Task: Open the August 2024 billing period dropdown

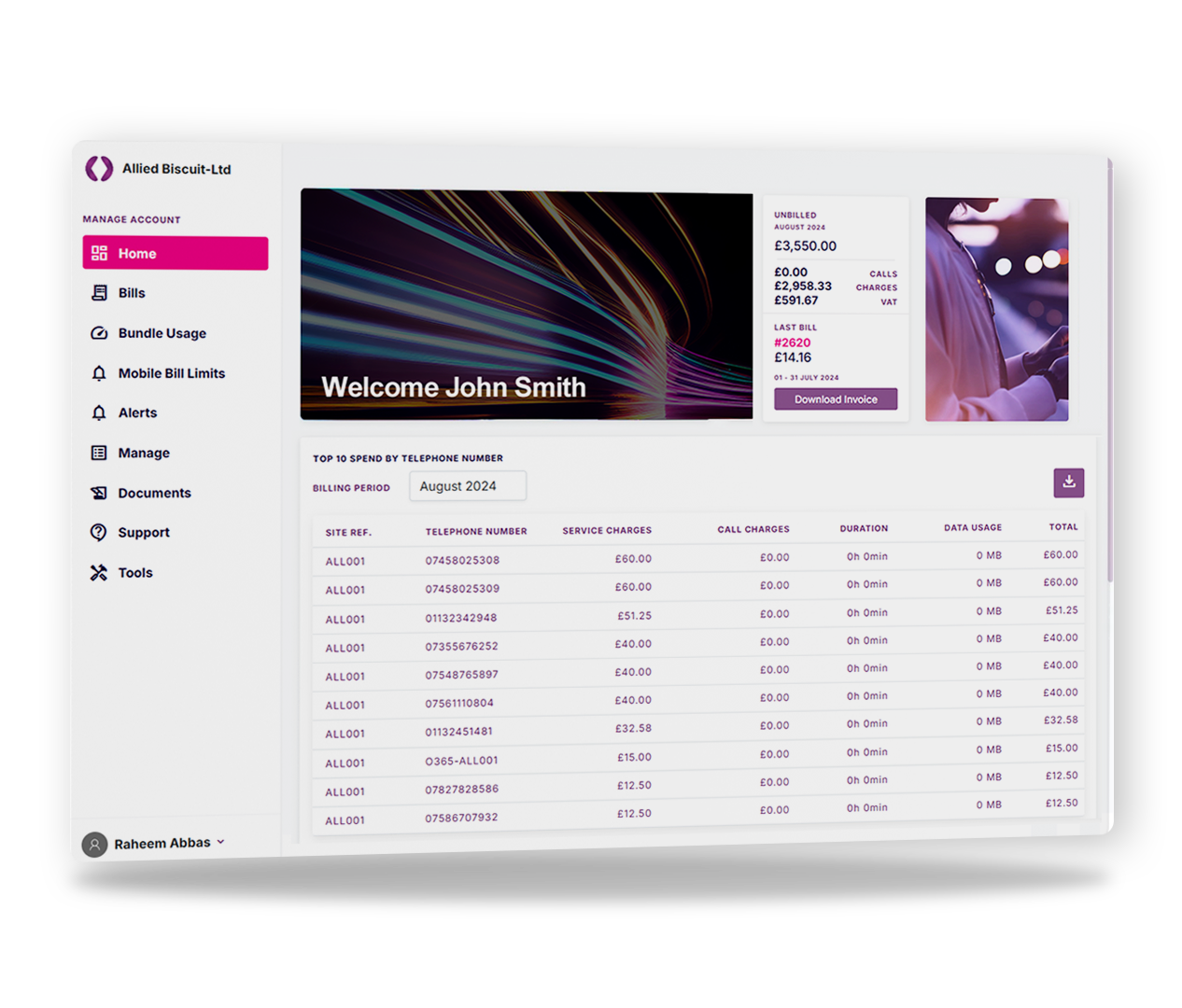Action: [467, 486]
